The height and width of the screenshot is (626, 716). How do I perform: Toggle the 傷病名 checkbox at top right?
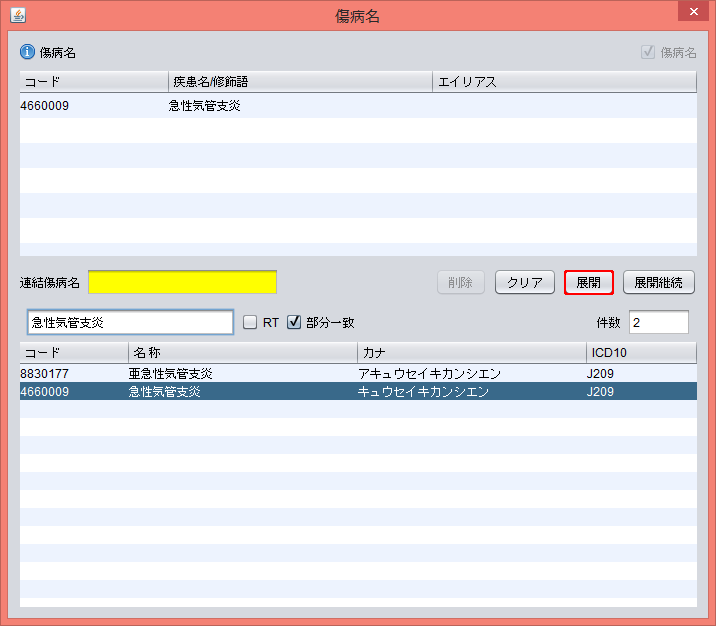[x=648, y=52]
